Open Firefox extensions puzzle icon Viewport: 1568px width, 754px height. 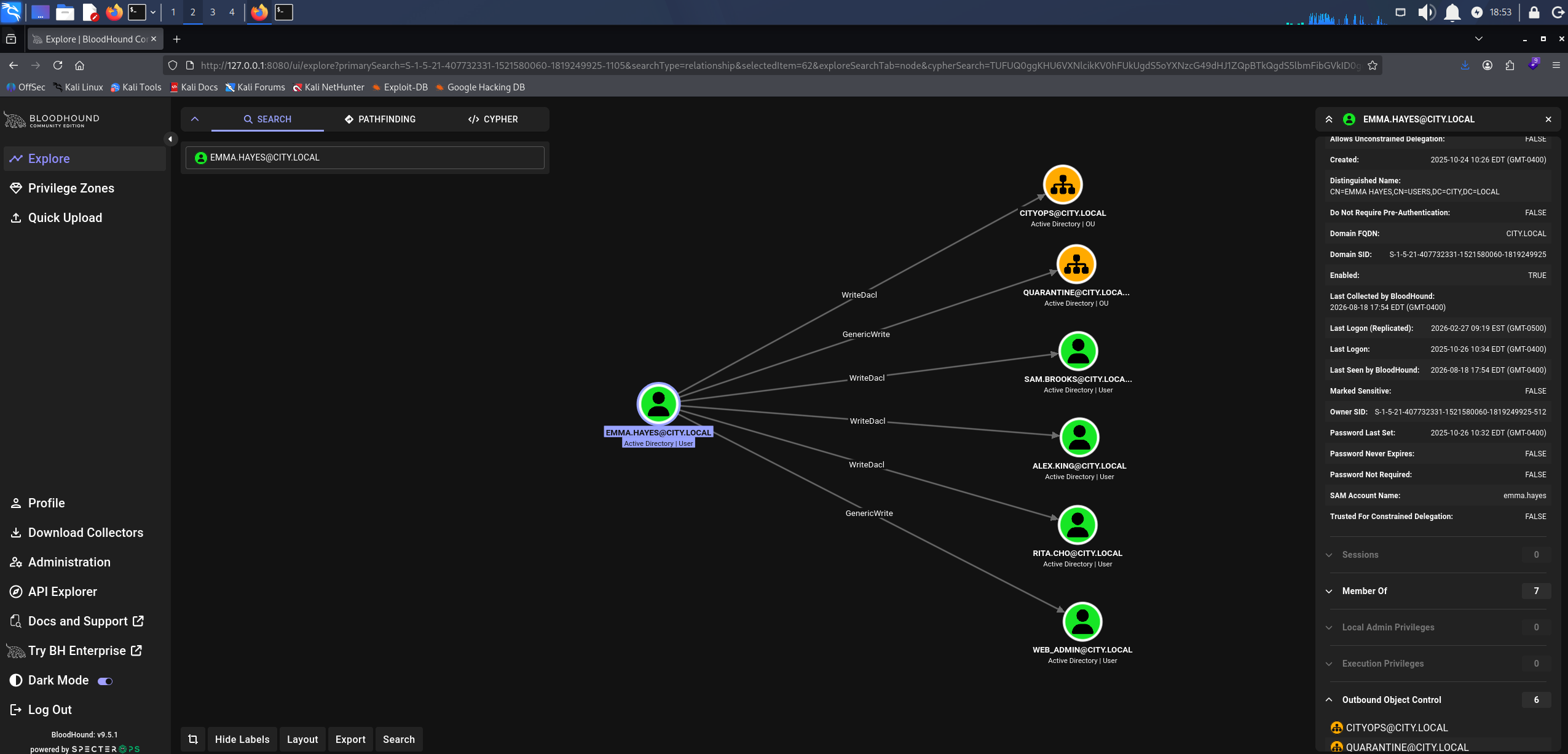click(1510, 65)
